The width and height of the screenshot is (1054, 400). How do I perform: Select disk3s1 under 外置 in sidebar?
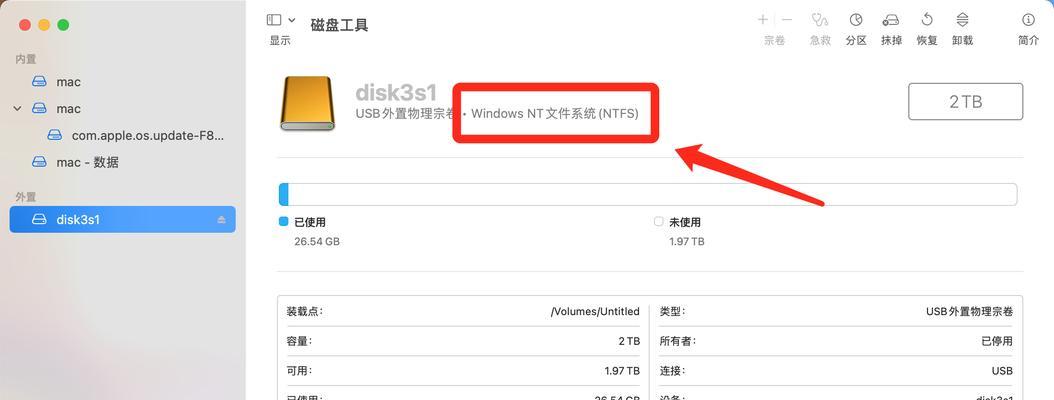coord(122,219)
